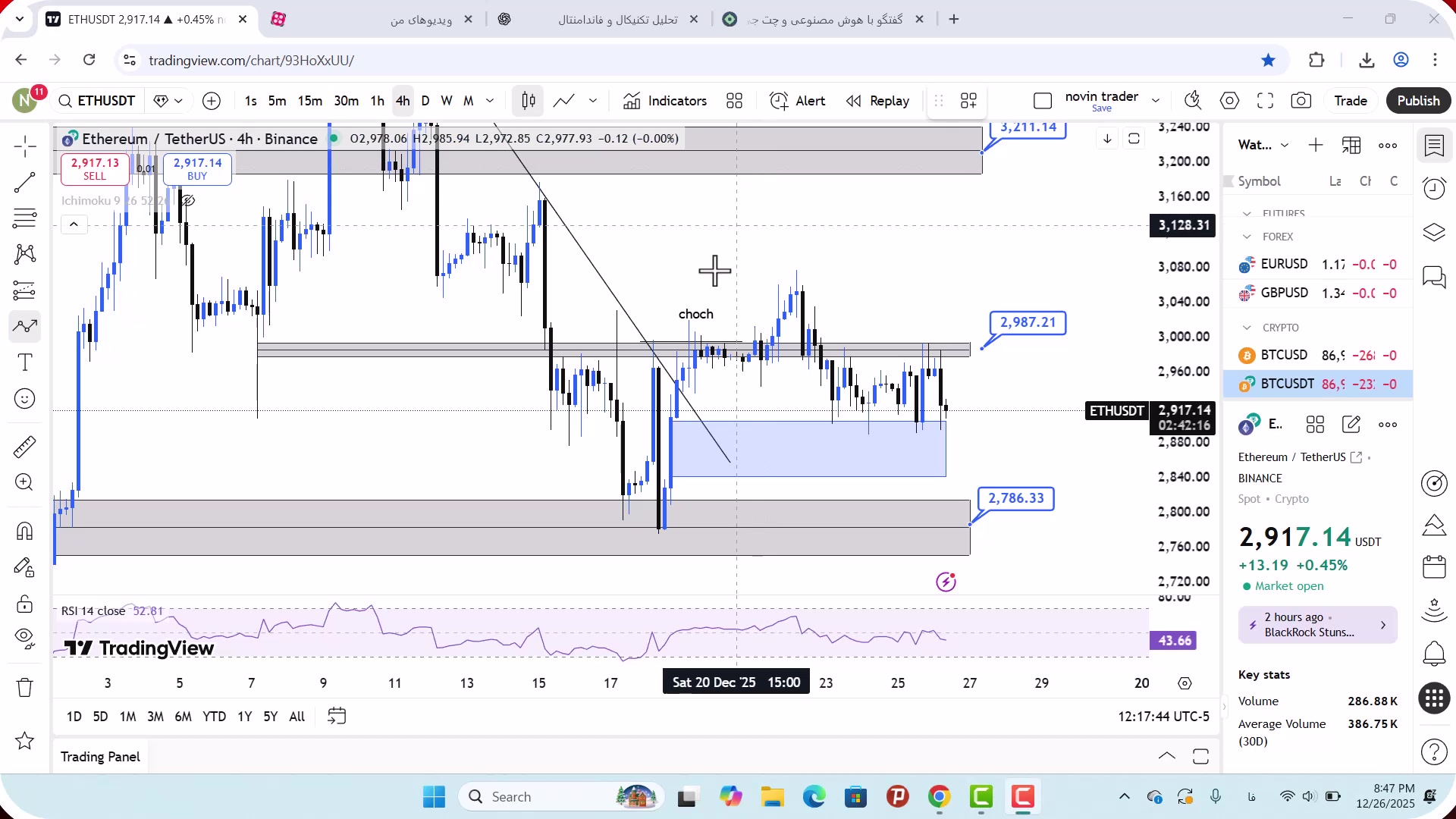This screenshot has height=819, width=1456.
Task: Select the 1Y date range
Action: point(244,717)
